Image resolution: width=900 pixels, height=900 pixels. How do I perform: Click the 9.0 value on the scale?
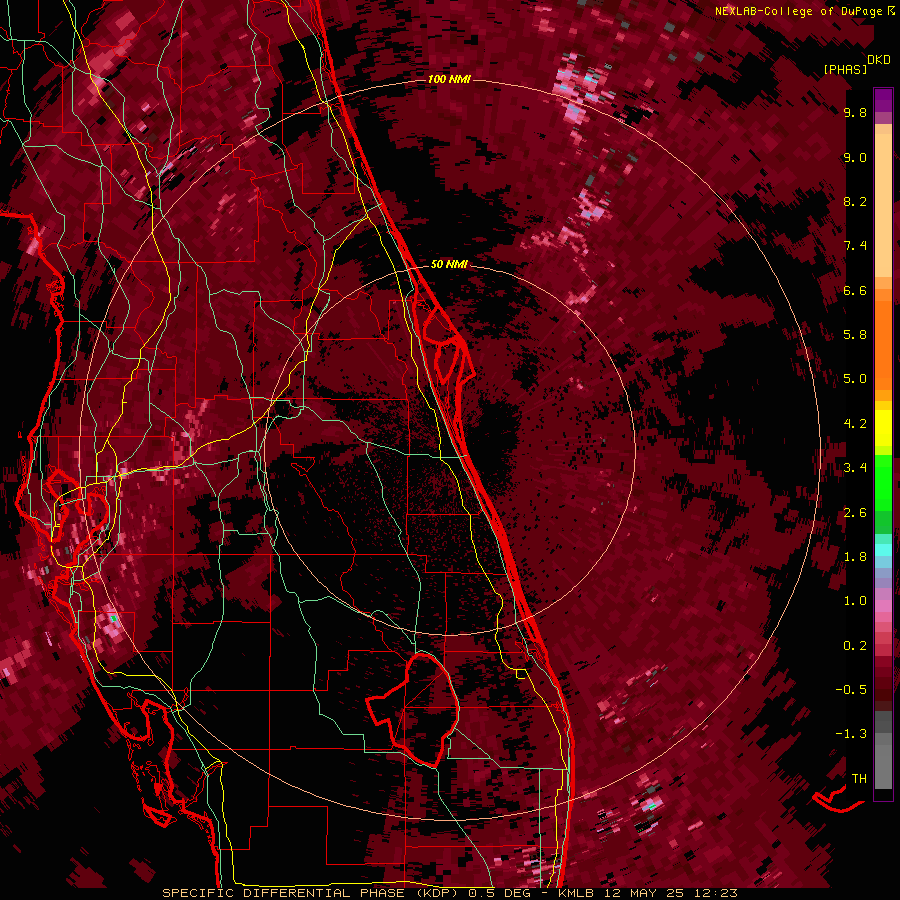[855, 157]
